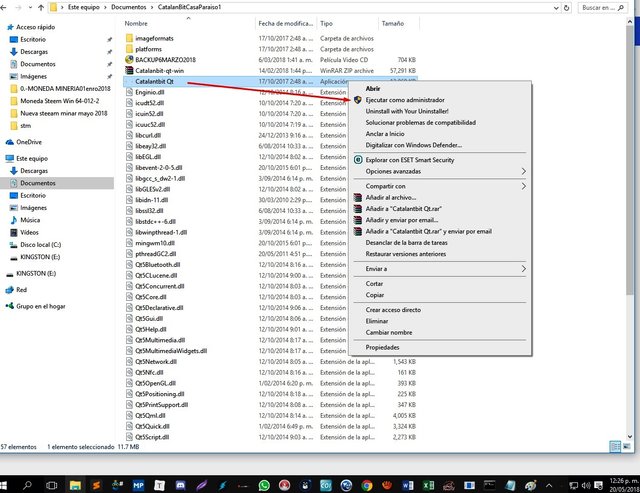The height and width of the screenshot is (493, 640).
Task: Sort by the Tipo column header
Action: (x=326, y=24)
